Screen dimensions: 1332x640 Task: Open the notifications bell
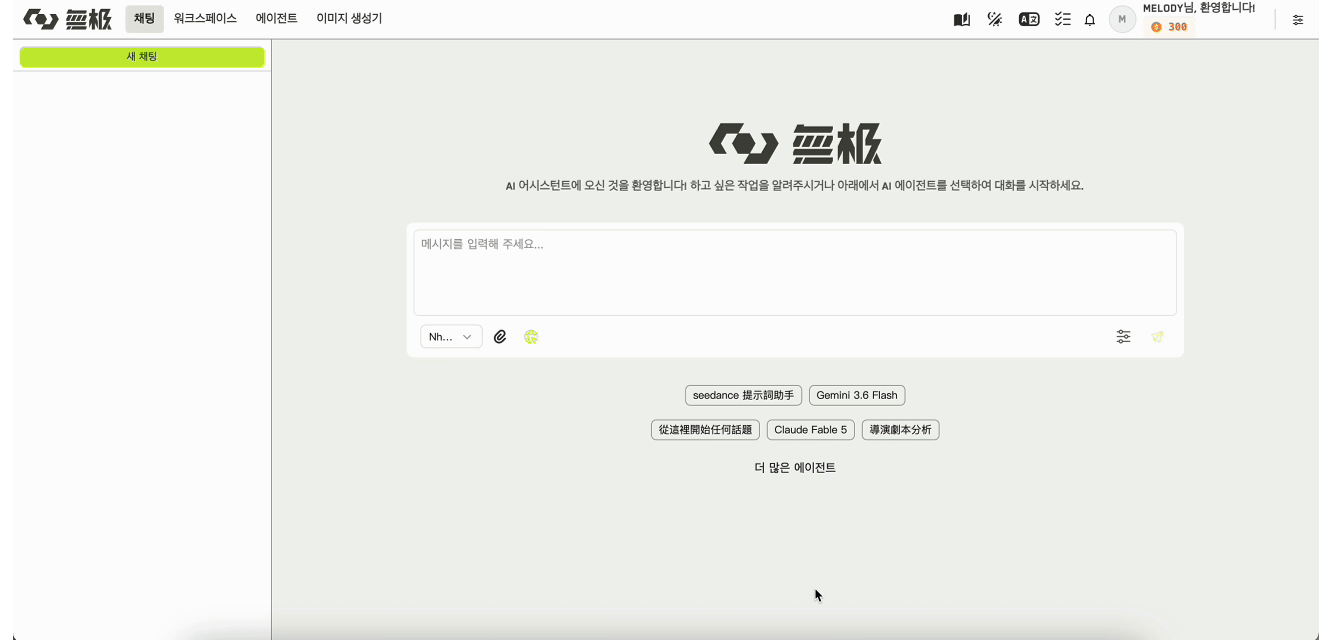[1090, 19]
